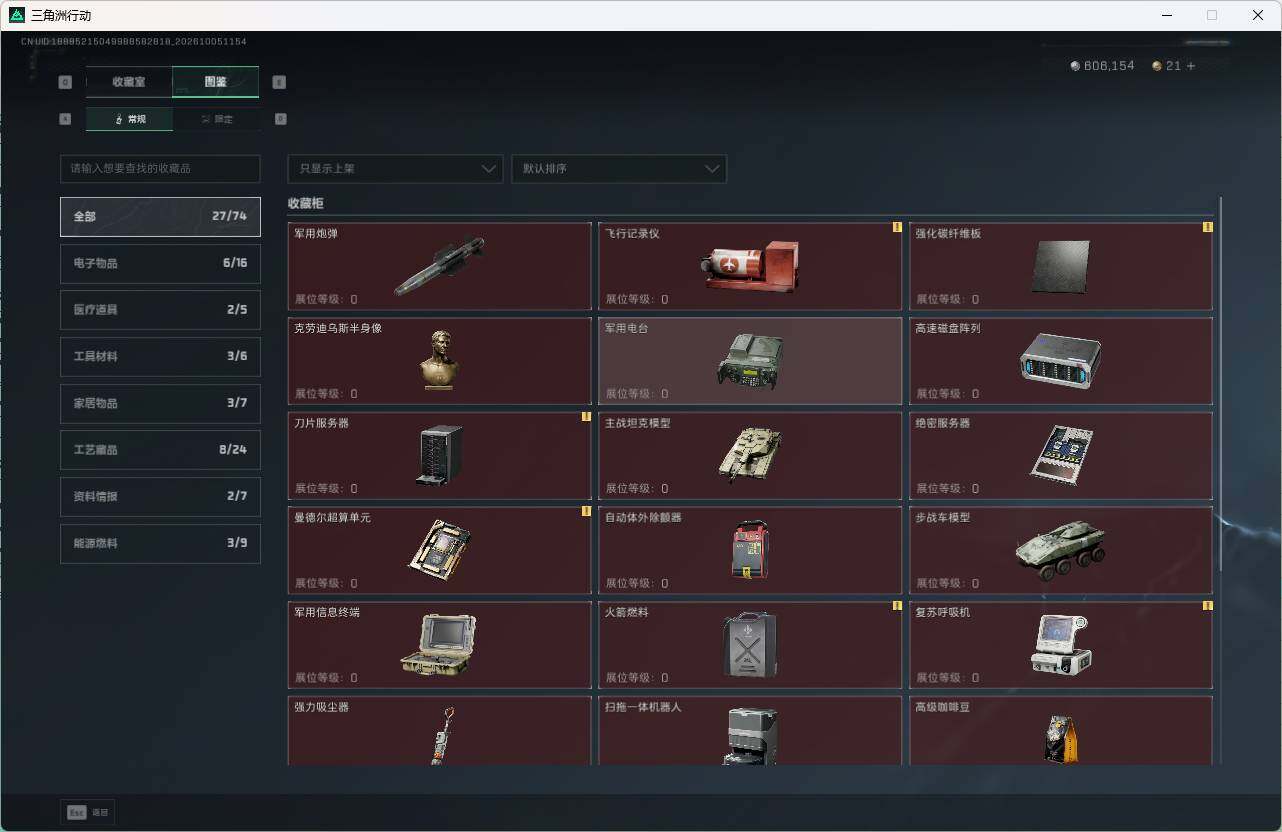This screenshot has height=832, width=1282.
Task: Open the 绝密服务器 item
Action: [1061, 456]
